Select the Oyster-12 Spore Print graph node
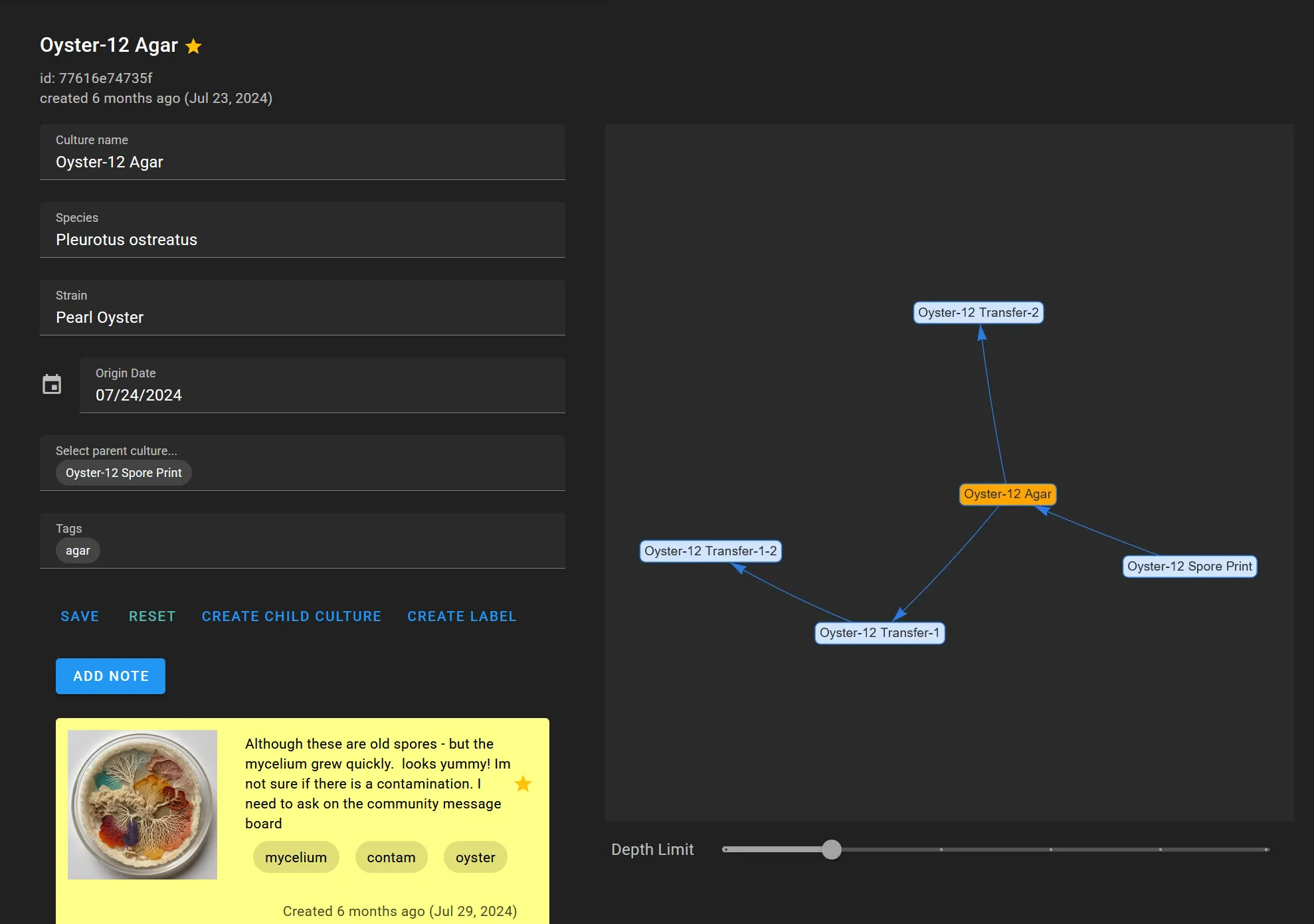1314x924 pixels. coord(1189,567)
